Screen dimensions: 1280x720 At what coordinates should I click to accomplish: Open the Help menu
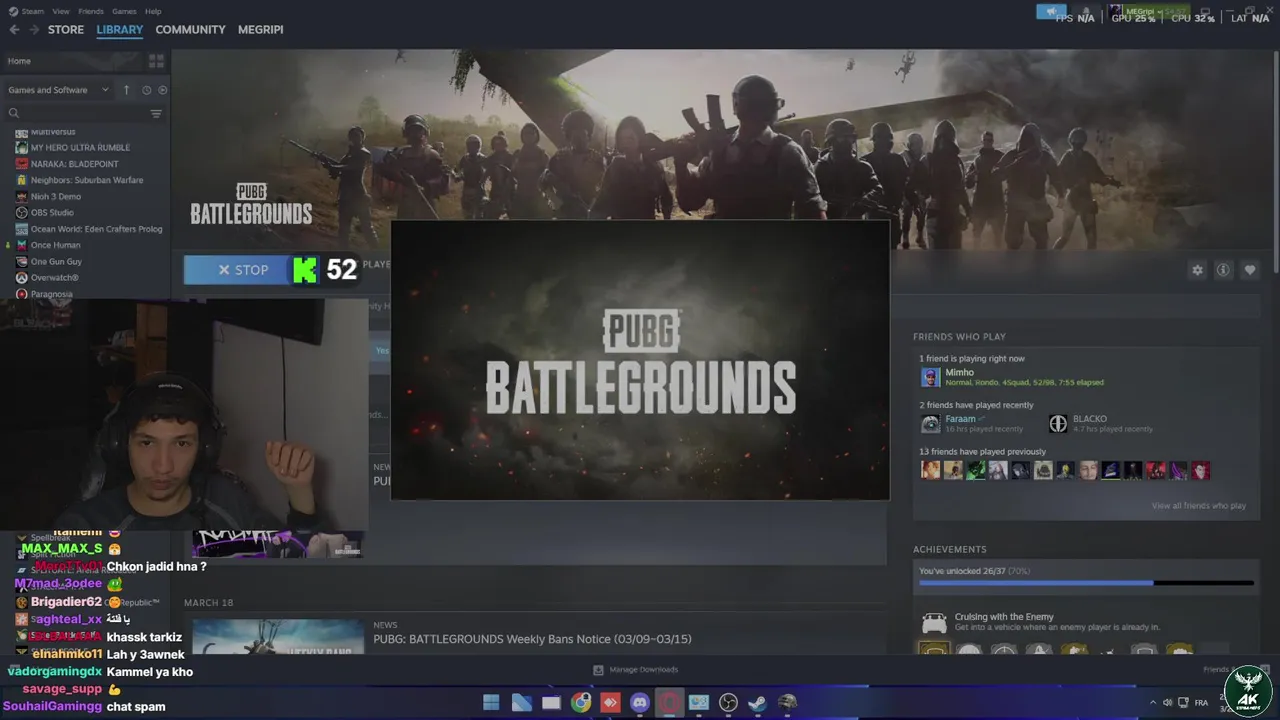pos(153,11)
